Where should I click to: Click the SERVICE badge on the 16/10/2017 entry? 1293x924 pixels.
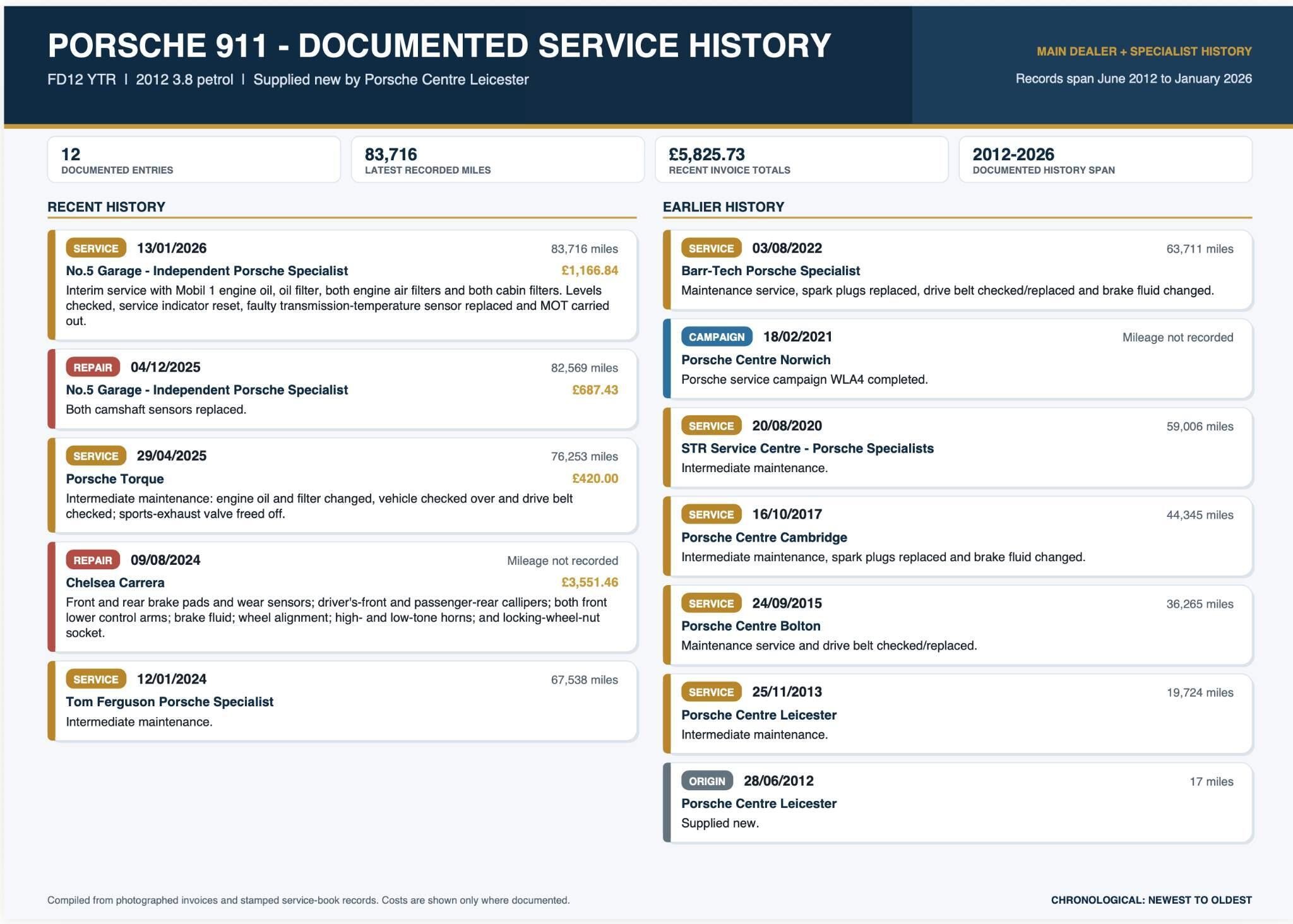(x=712, y=514)
